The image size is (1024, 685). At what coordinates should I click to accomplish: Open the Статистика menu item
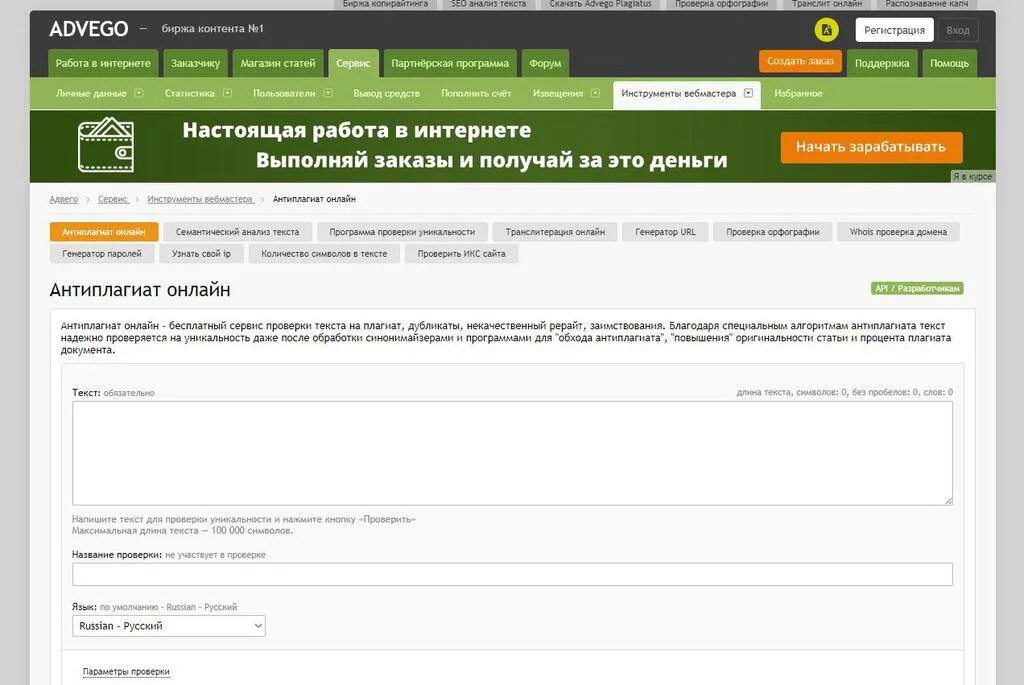click(189, 93)
